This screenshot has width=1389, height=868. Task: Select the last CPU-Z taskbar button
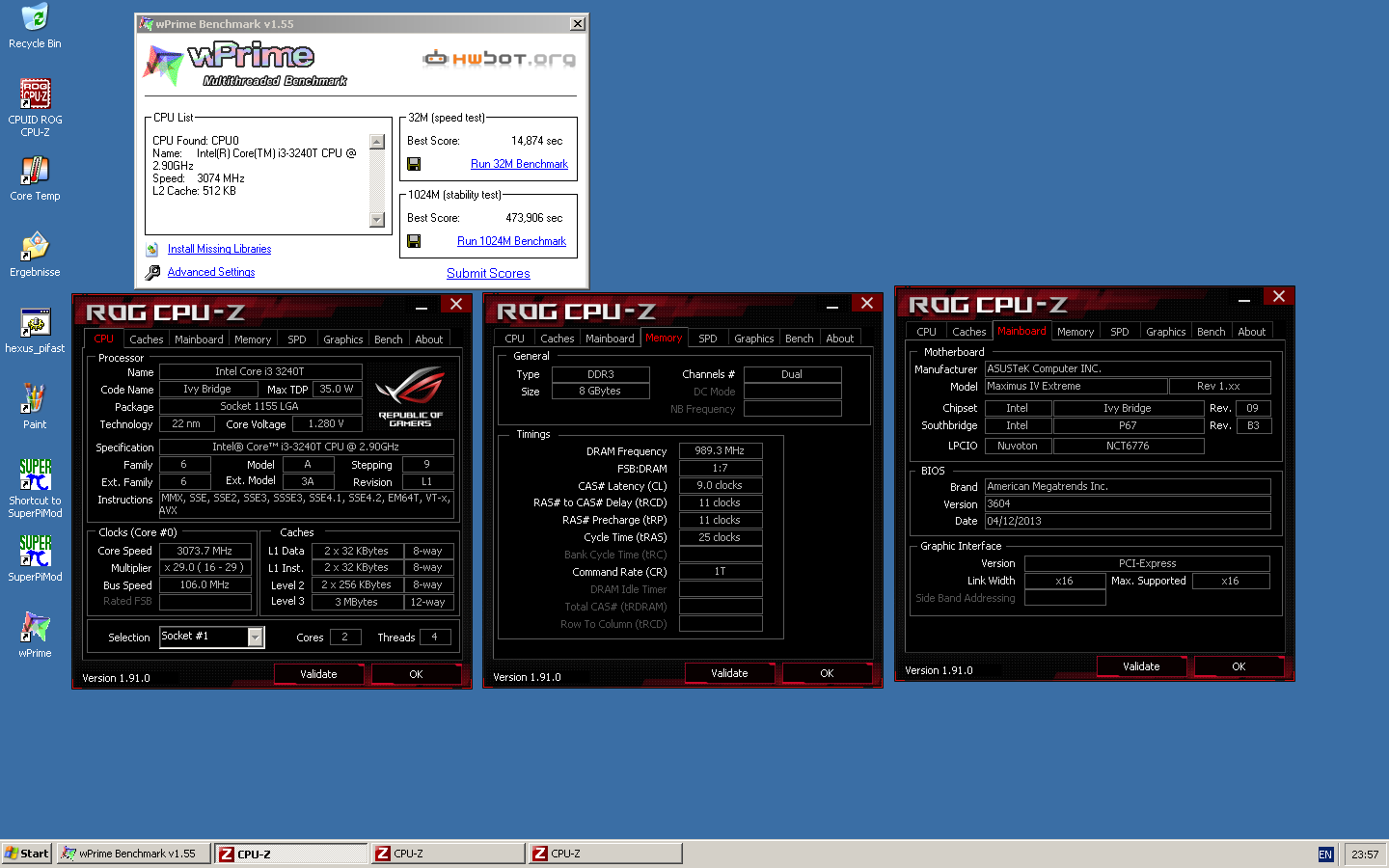coord(605,854)
